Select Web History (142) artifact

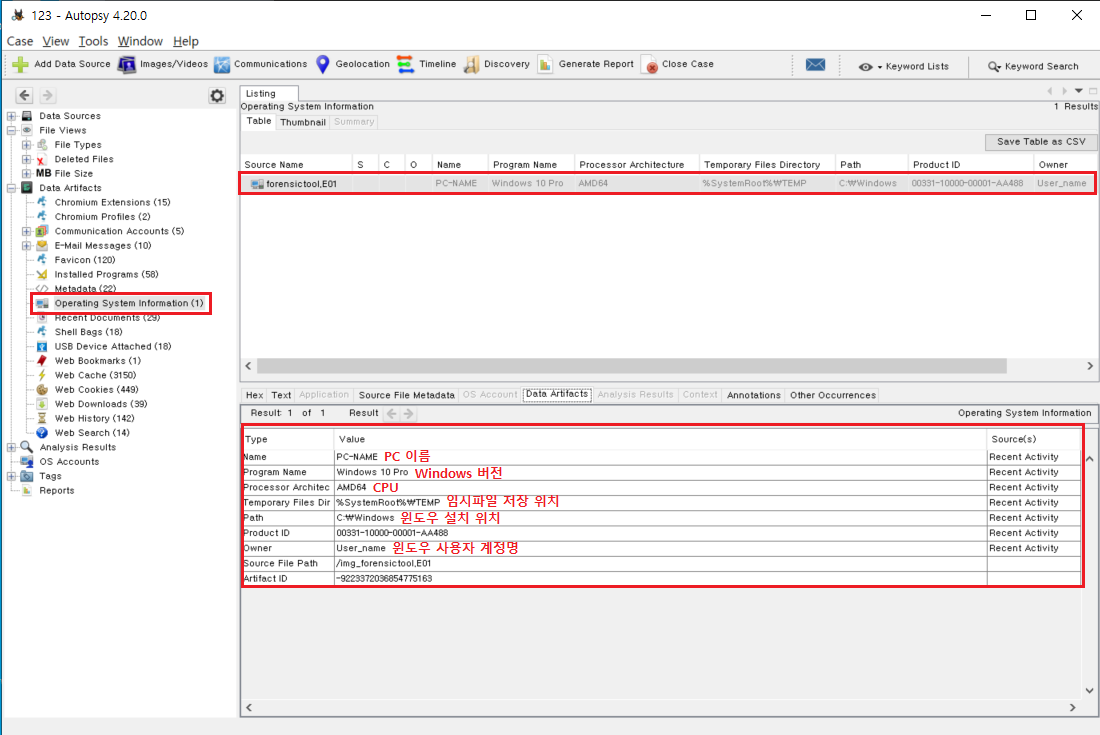coord(94,418)
